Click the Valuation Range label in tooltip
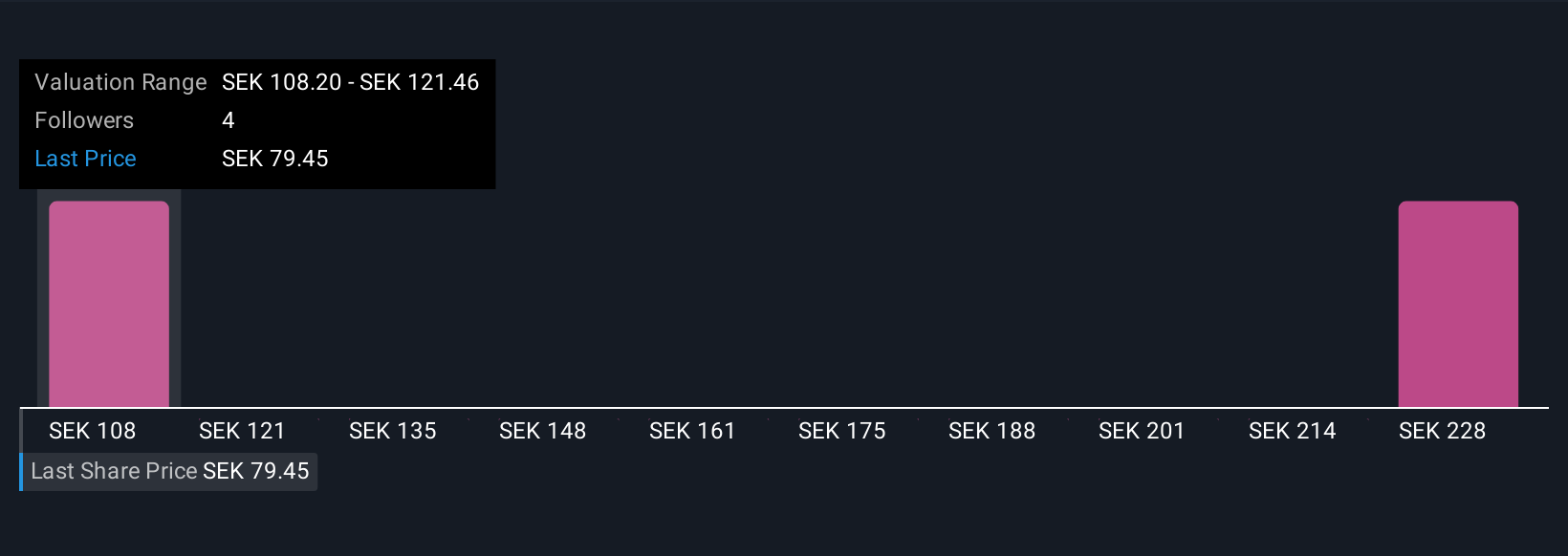1568x556 pixels. [x=120, y=82]
